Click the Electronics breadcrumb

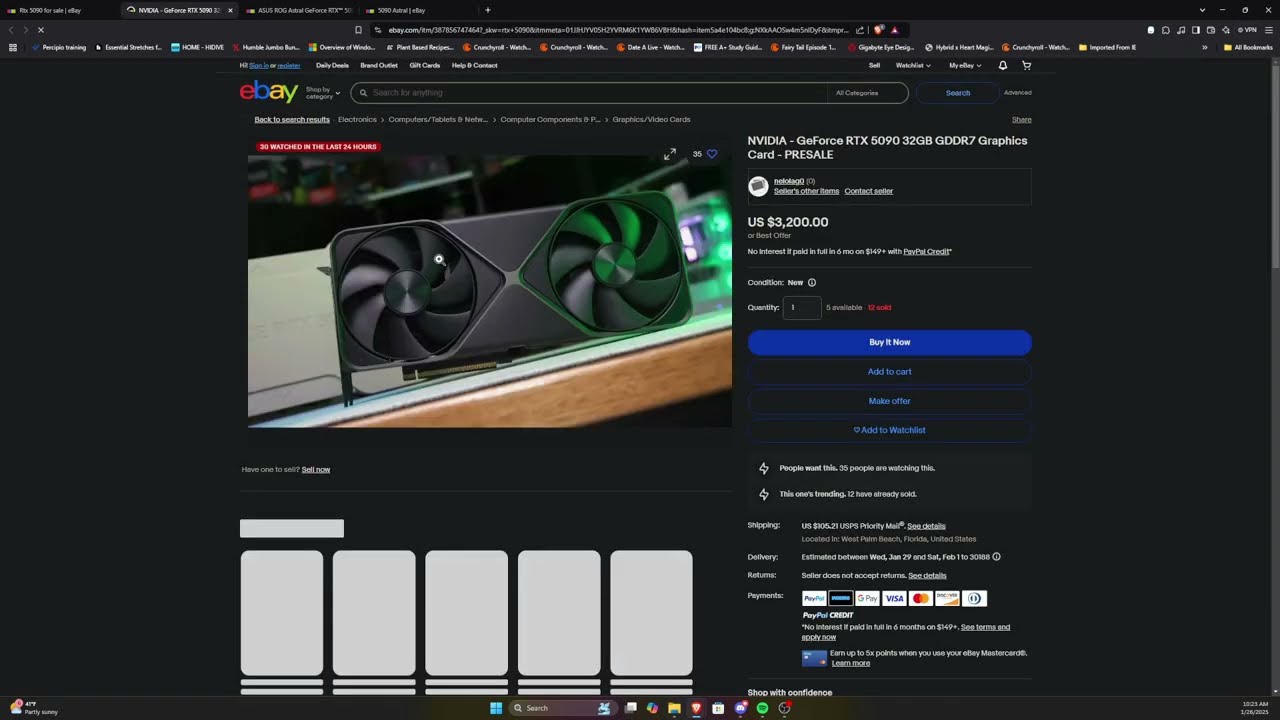coord(357,119)
